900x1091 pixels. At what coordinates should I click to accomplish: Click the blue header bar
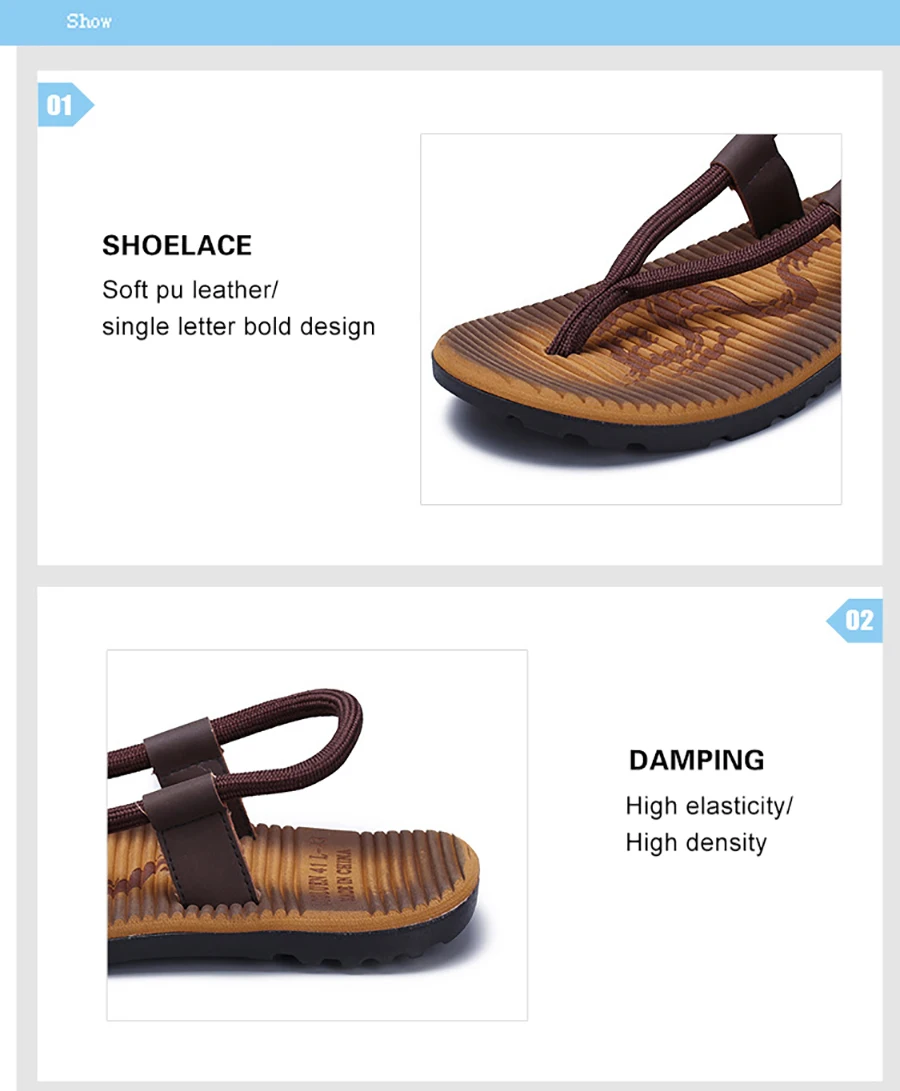[x=450, y=22]
